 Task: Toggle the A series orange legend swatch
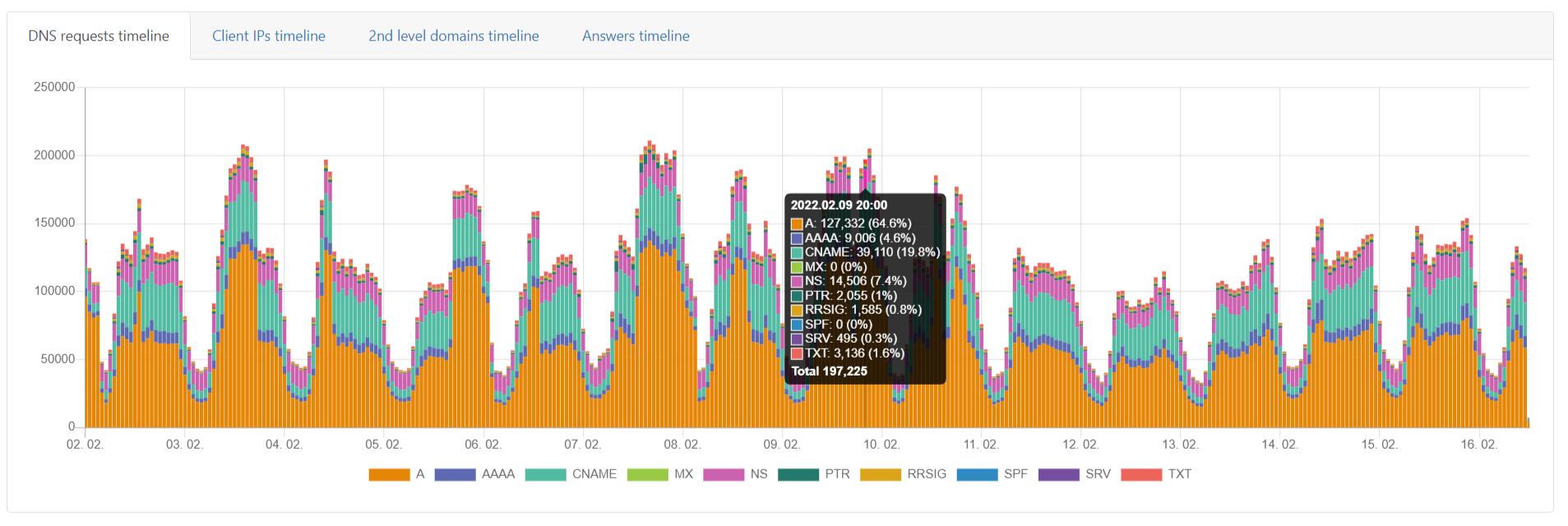(x=389, y=474)
